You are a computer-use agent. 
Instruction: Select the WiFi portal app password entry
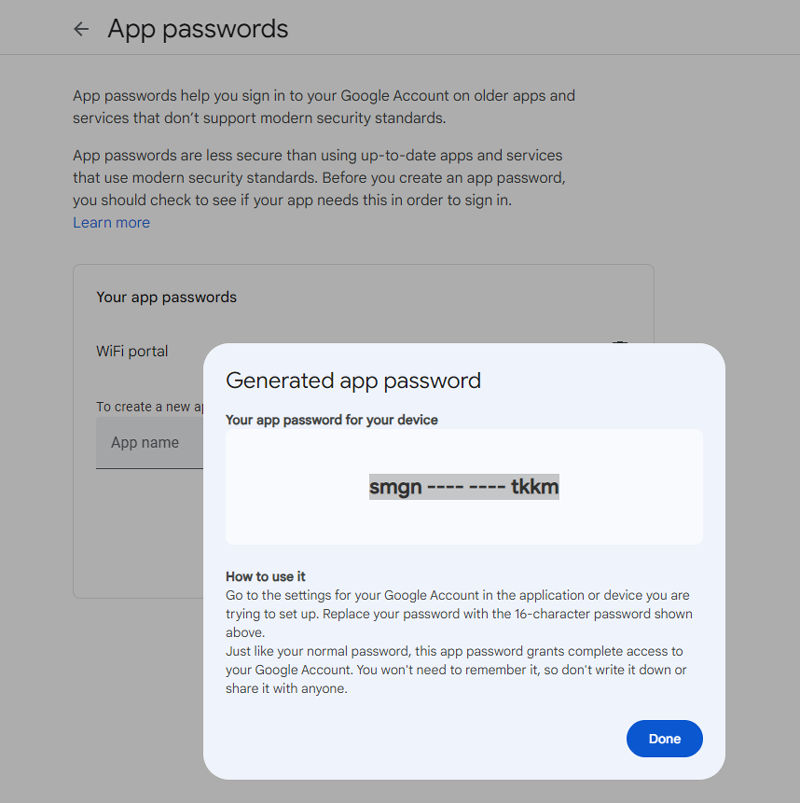[132, 351]
